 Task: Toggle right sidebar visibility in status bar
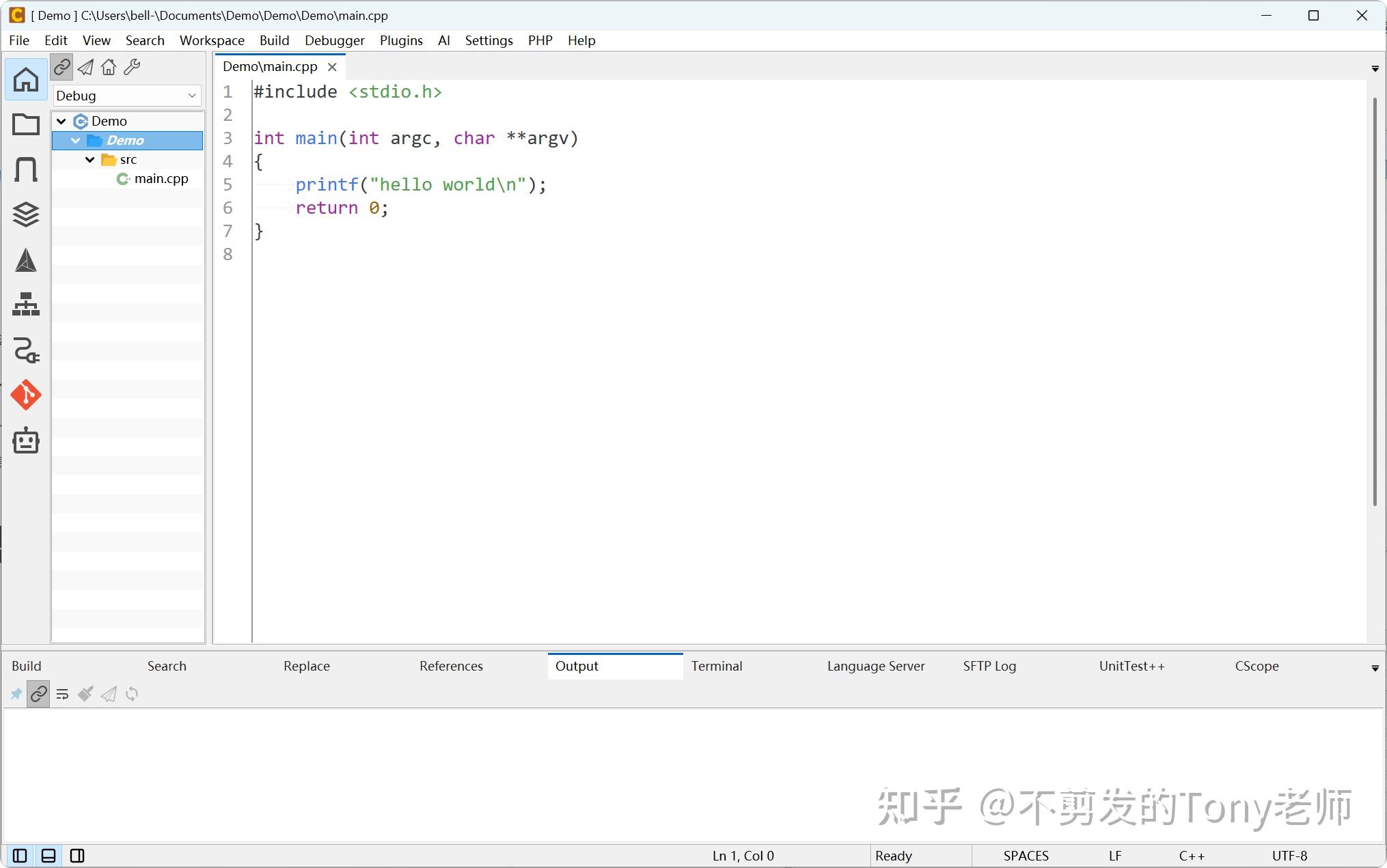click(x=77, y=856)
